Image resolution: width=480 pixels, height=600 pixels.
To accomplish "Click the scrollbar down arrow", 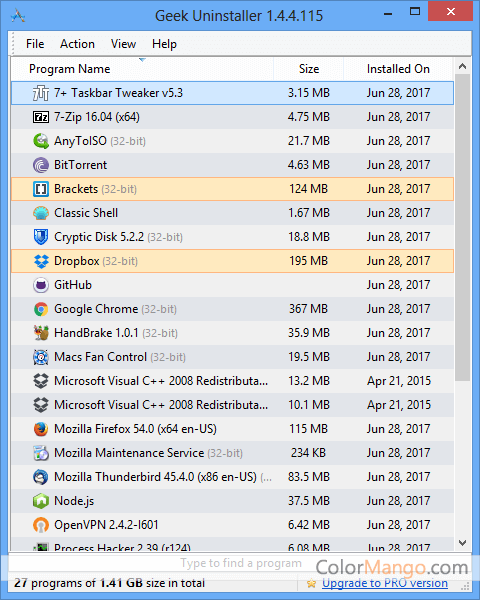I will [462, 543].
